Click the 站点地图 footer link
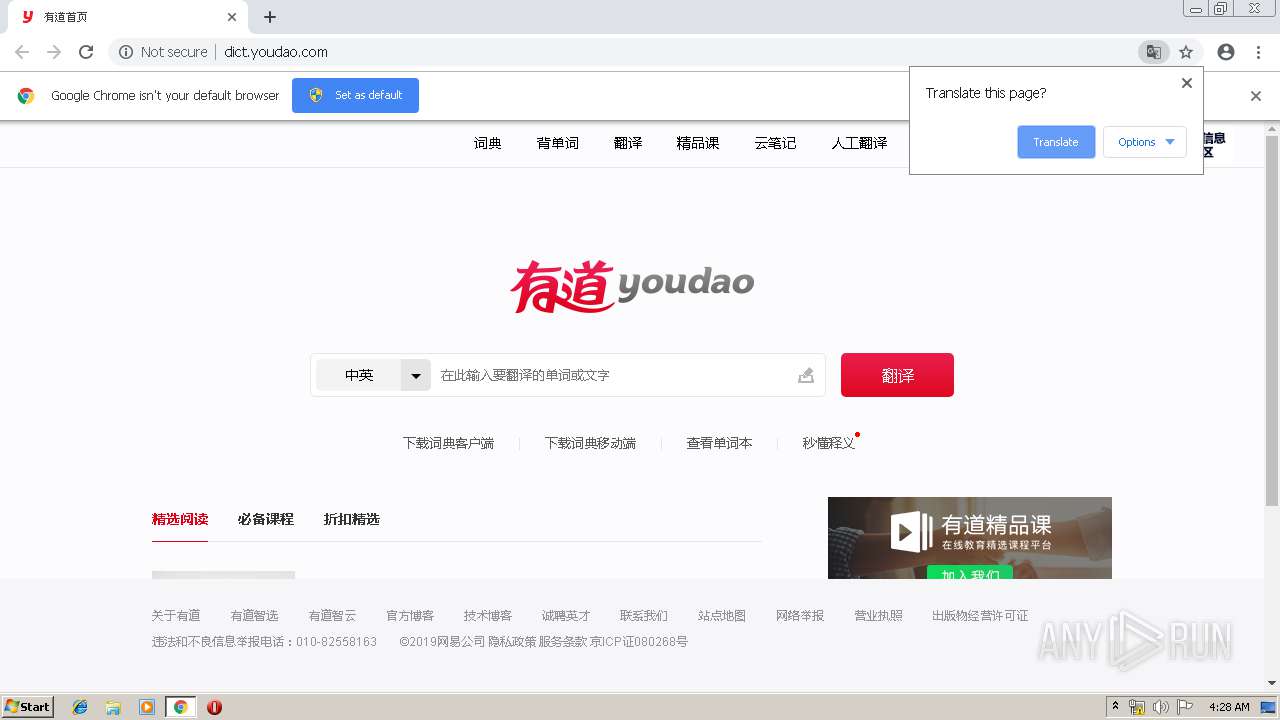The height and width of the screenshot is (720, 1280). [x=722, y=615]
